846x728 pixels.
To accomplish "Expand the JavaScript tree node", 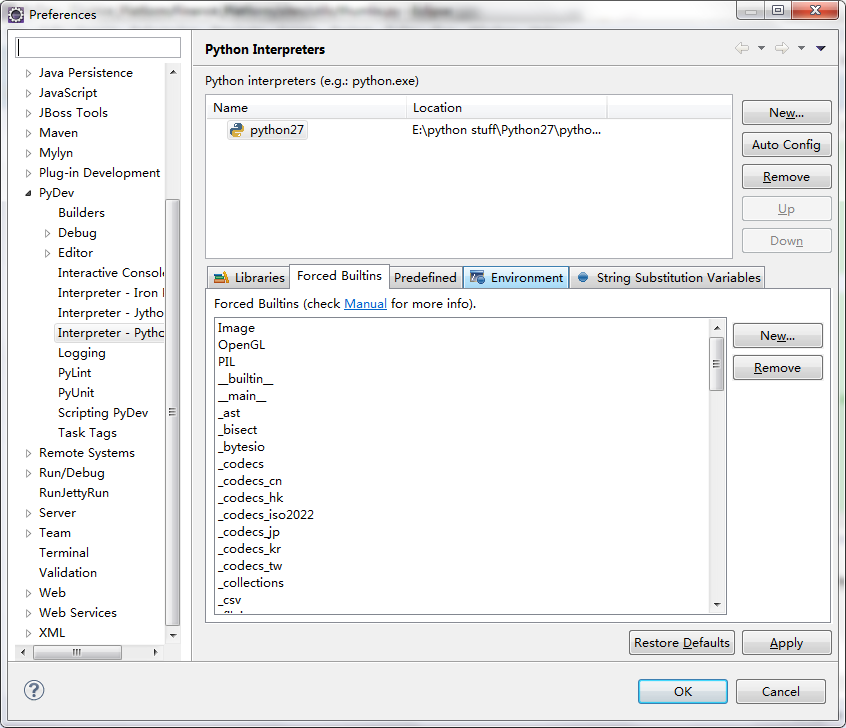I will (29, 93).
